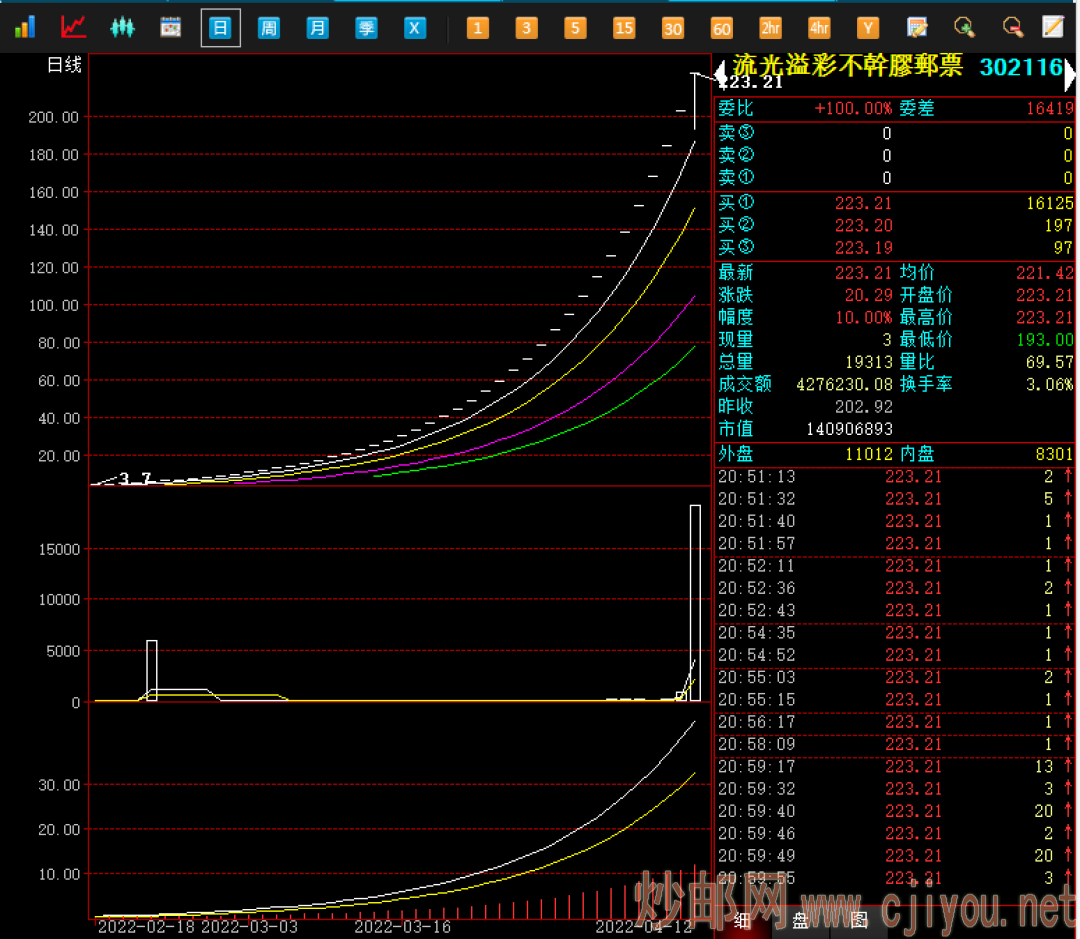1080x939 pixels.
Task: Click the zoom out magnifier icon
Action: [1013, 27]
